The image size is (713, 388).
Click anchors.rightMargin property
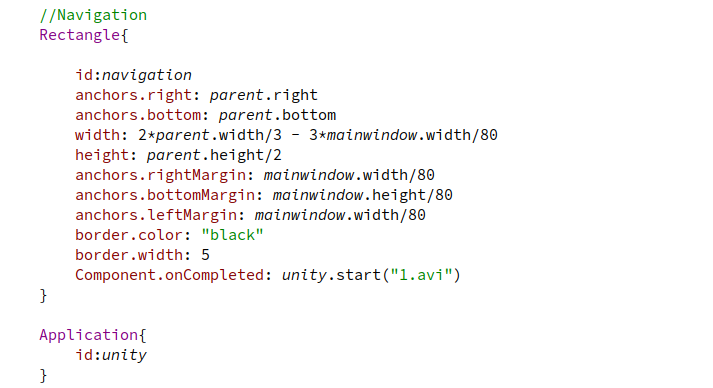pyautogui.click(x=161, y=175)
